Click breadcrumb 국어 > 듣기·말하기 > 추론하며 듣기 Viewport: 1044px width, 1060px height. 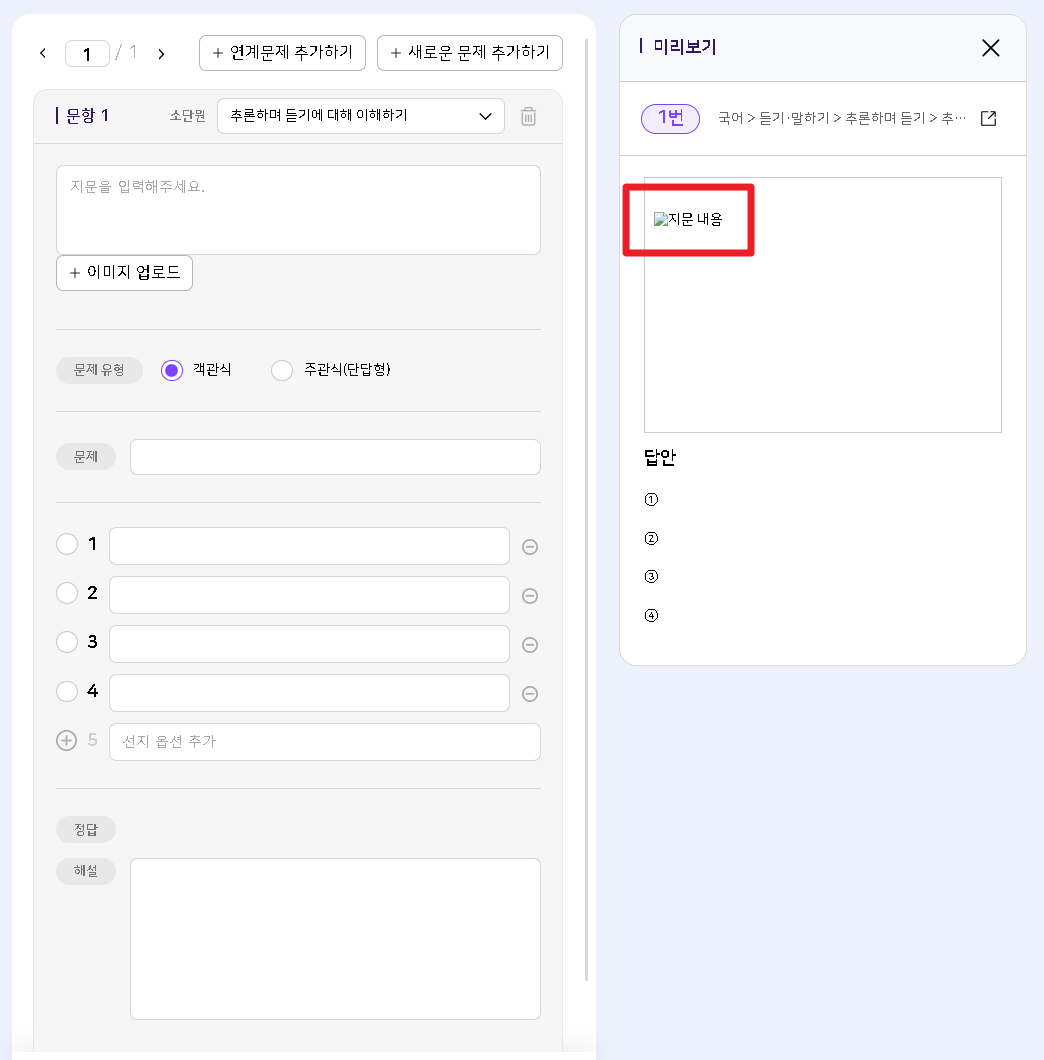842,118
